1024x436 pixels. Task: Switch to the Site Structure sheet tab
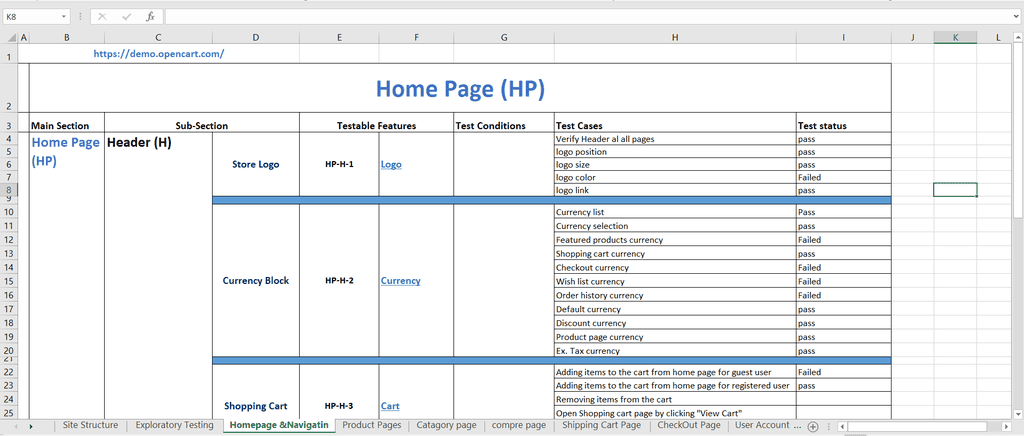[x=90, y=425]
